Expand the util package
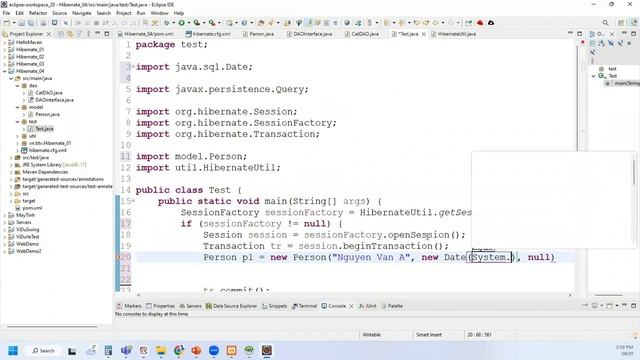The image size is (640, 360). click(18, 136)
